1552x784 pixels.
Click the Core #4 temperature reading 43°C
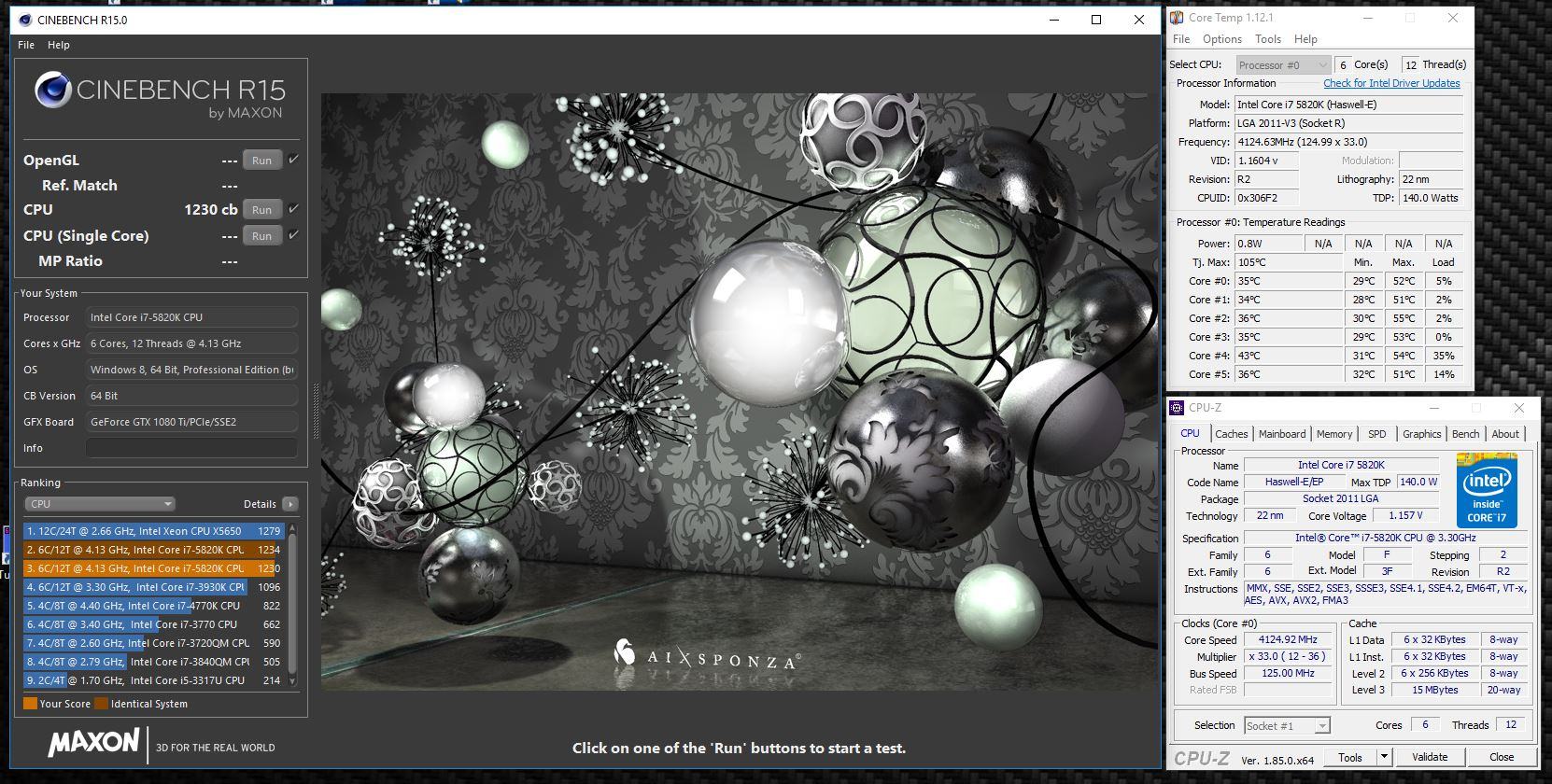click(x=1289, y=356)
